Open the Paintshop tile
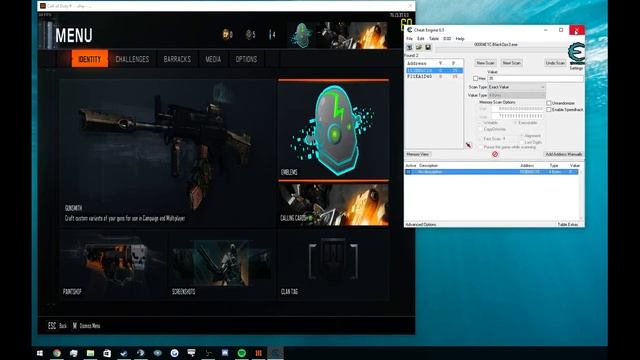Viewport: 640px width, 360px height. pos(113,265)
